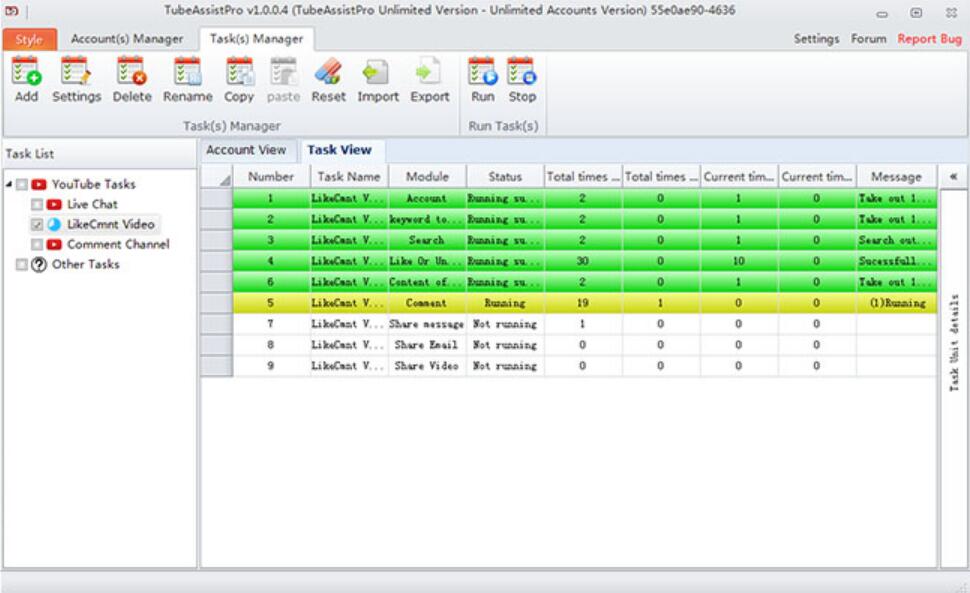The image size is (970, 593).
Task: Click the paste task icon
Action: point(283,71)
